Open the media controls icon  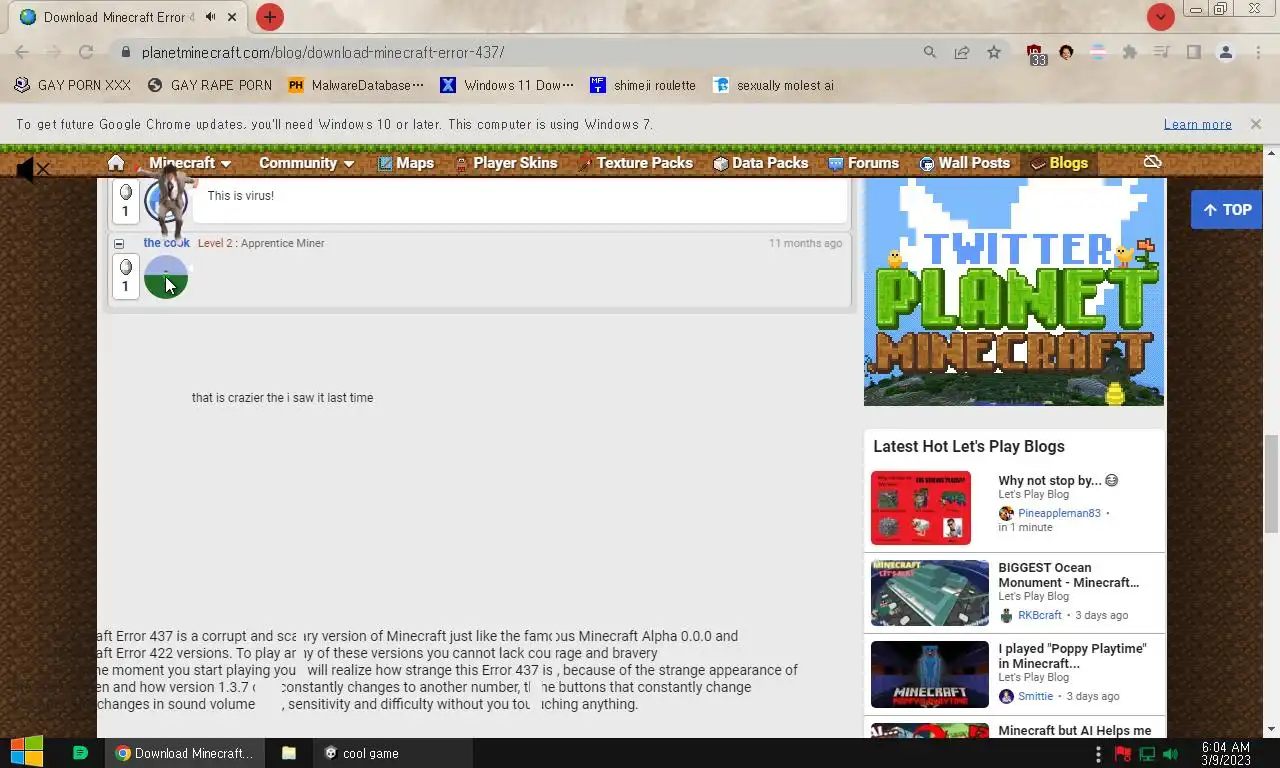(x=1162, y=52)
